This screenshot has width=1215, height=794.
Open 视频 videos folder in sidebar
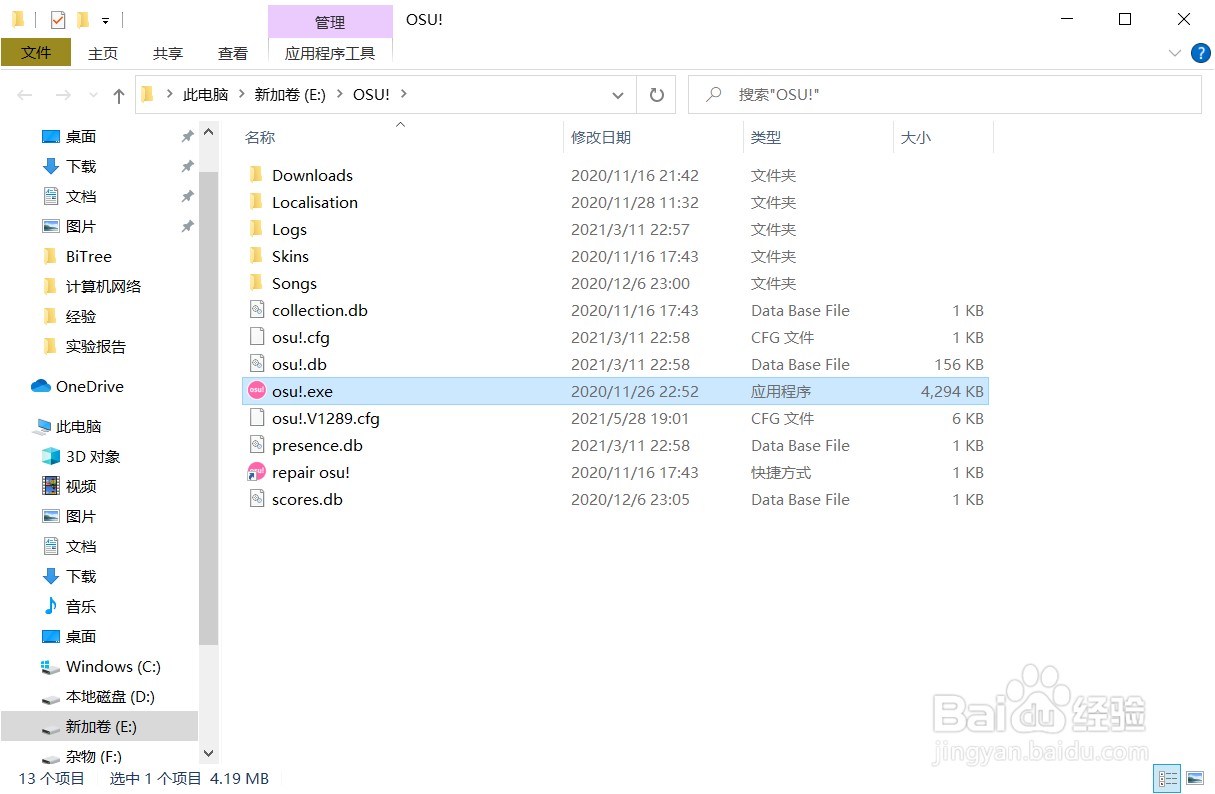point(69,486)
